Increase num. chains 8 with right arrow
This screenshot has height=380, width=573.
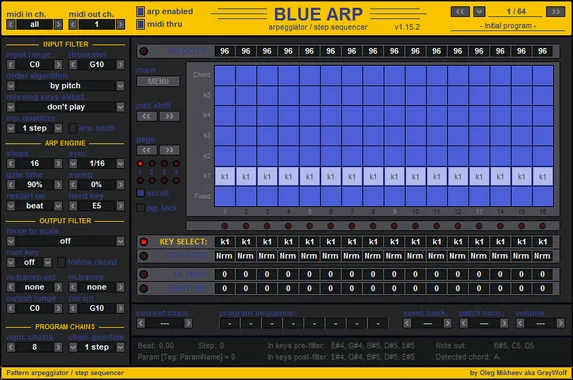pos(58,347)
